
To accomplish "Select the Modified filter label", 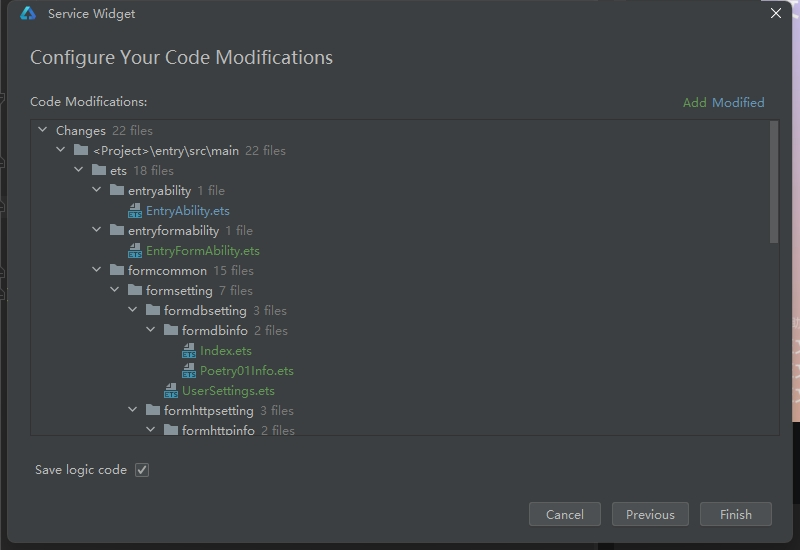I will (738, 102).
